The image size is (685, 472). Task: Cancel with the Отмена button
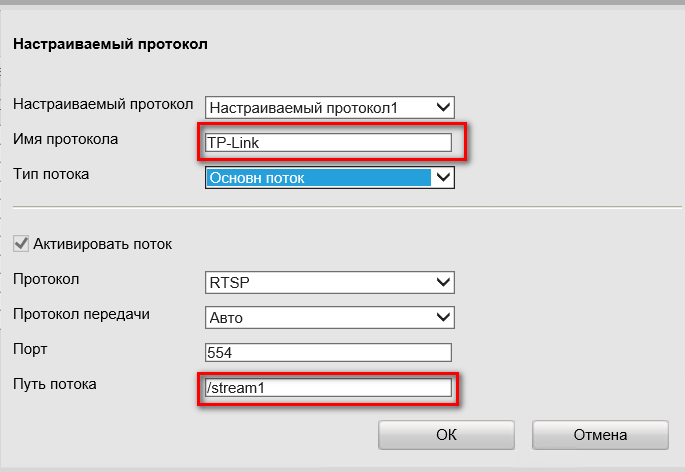pyautogui.click(x=600, y=435)
